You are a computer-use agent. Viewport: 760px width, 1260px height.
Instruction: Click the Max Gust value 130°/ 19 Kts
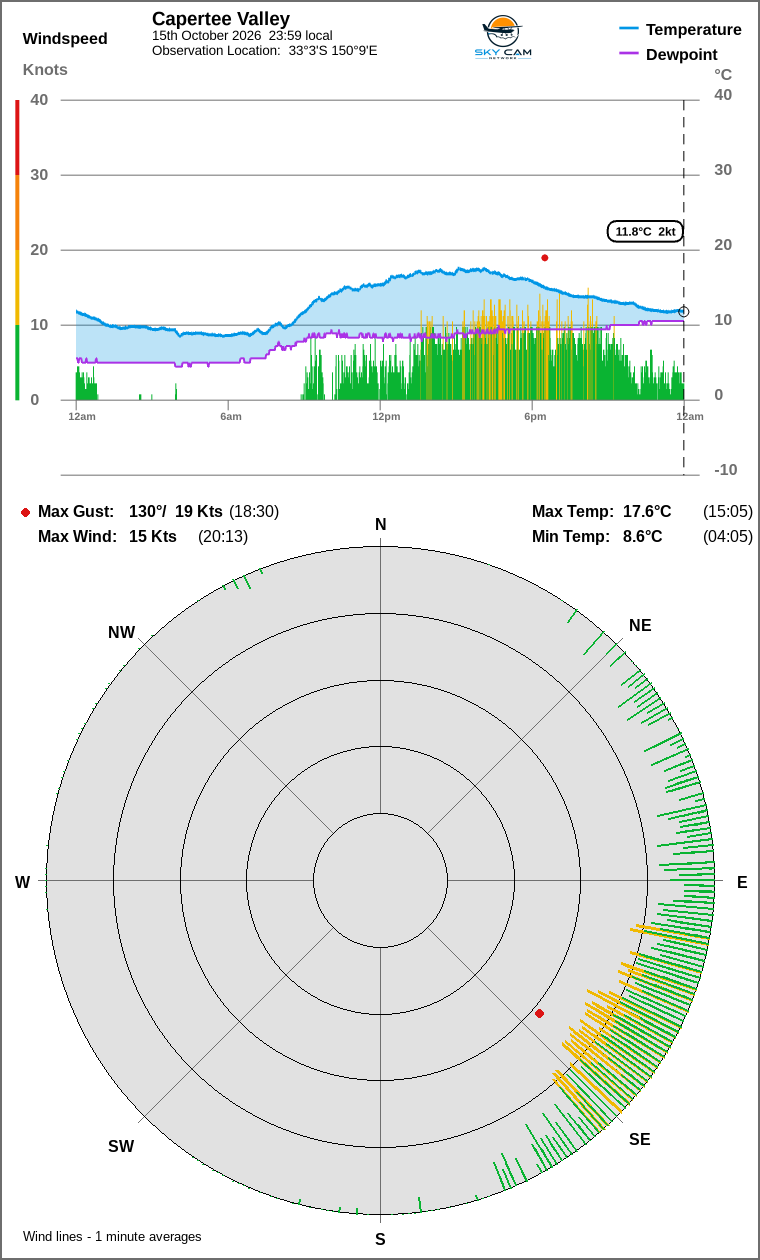pos(176,512)
